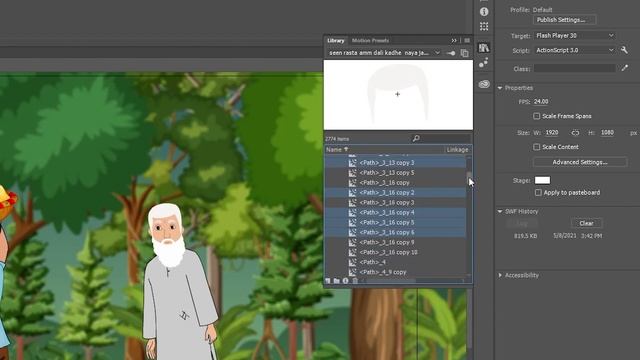Switch to the Motion Presets tab
The width and height of the screenshot is (640, 360).
[370, 40]
